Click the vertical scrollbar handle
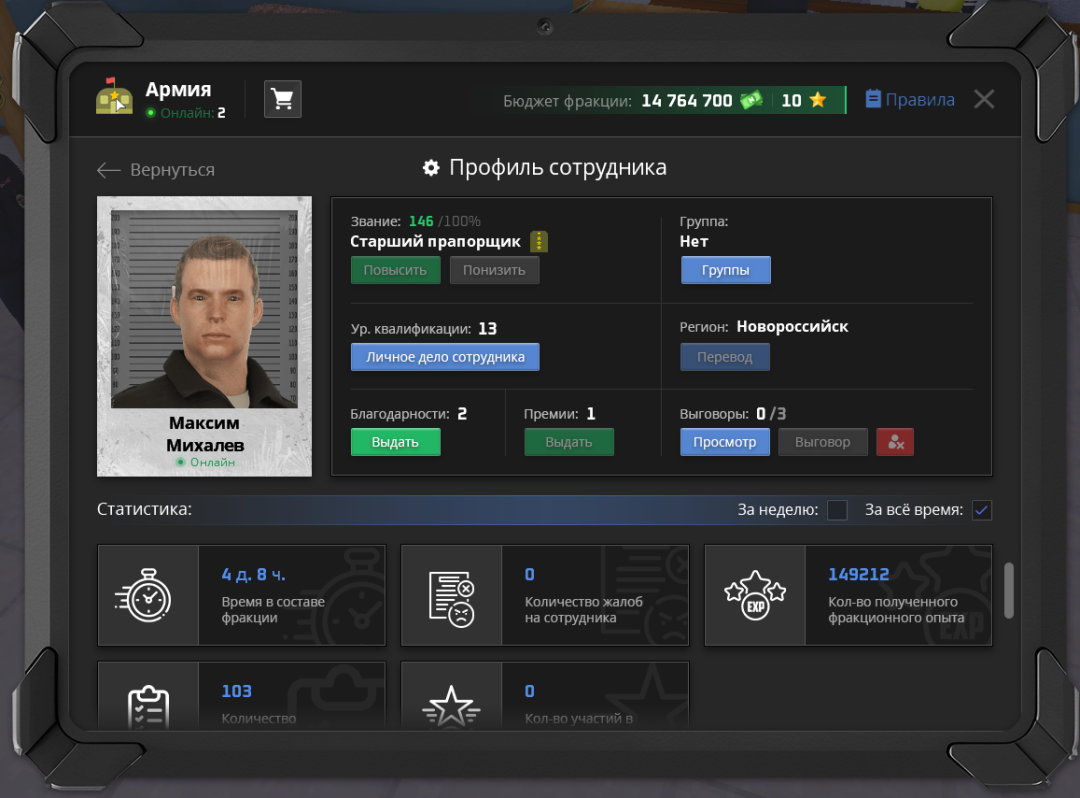 1009,590
